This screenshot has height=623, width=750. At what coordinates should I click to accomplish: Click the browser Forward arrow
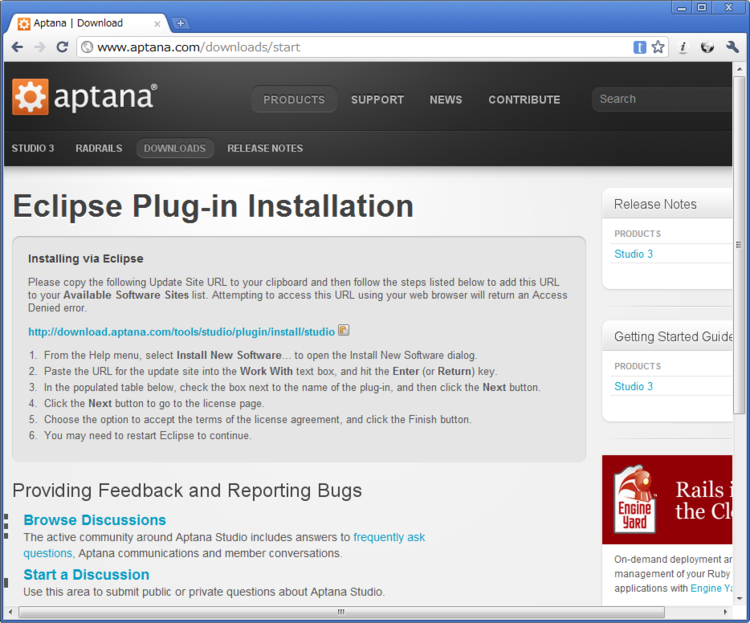[40, 47]
